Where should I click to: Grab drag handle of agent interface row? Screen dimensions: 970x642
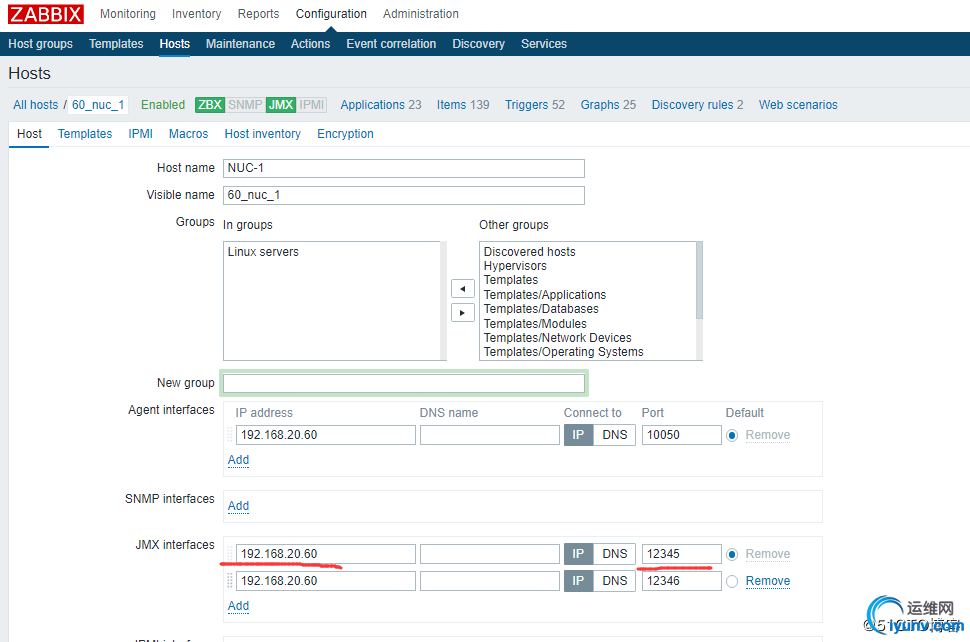[x=230, y=435]
